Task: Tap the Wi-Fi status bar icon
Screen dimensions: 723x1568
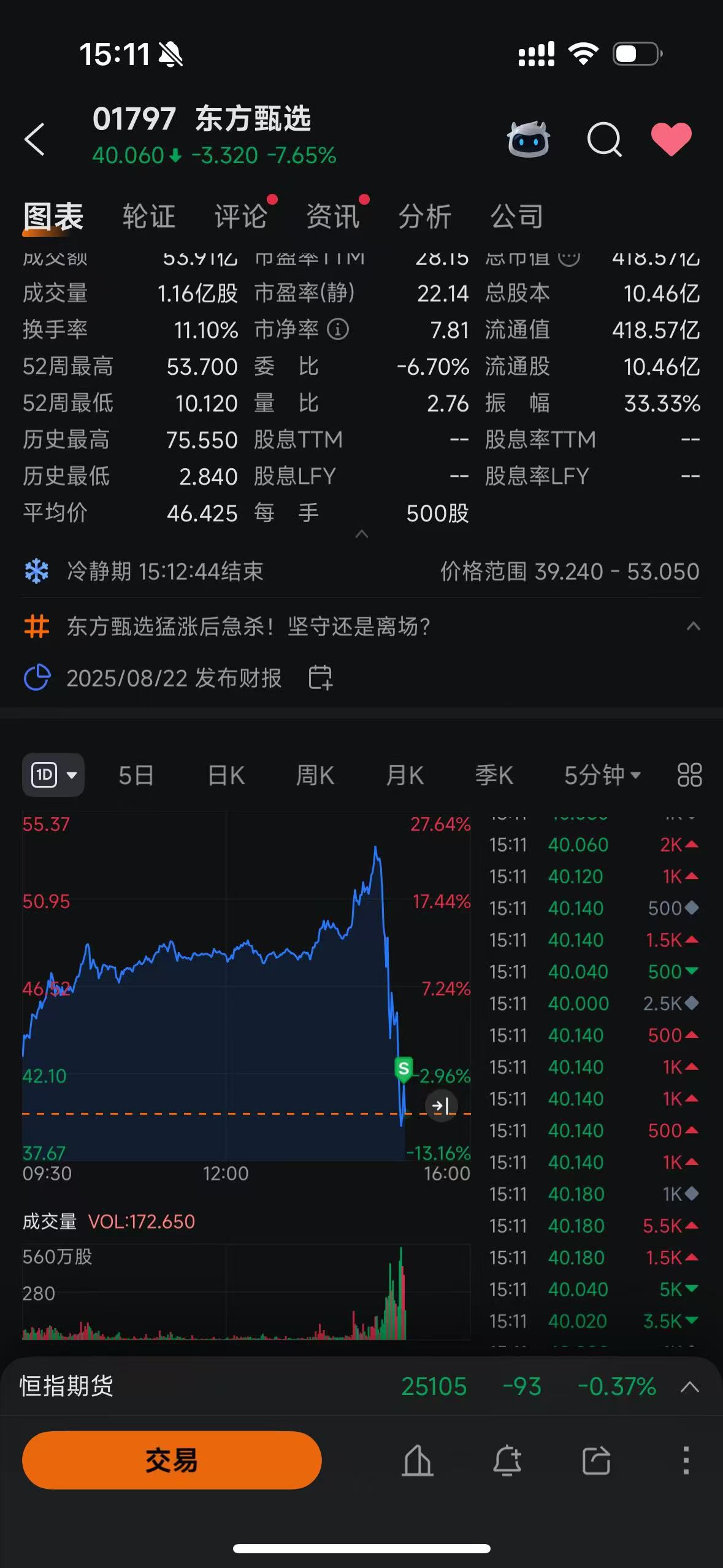Action: 583,54
